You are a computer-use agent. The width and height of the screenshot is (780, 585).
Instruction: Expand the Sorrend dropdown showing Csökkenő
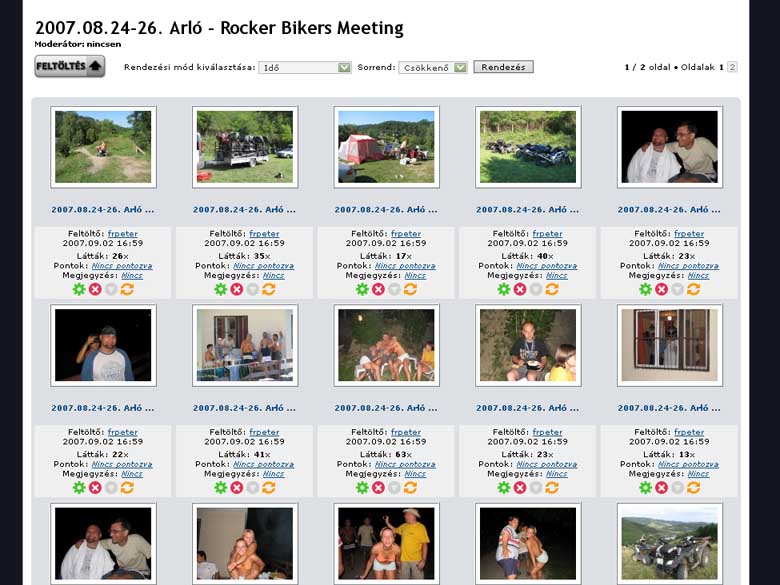coord(433,67)
